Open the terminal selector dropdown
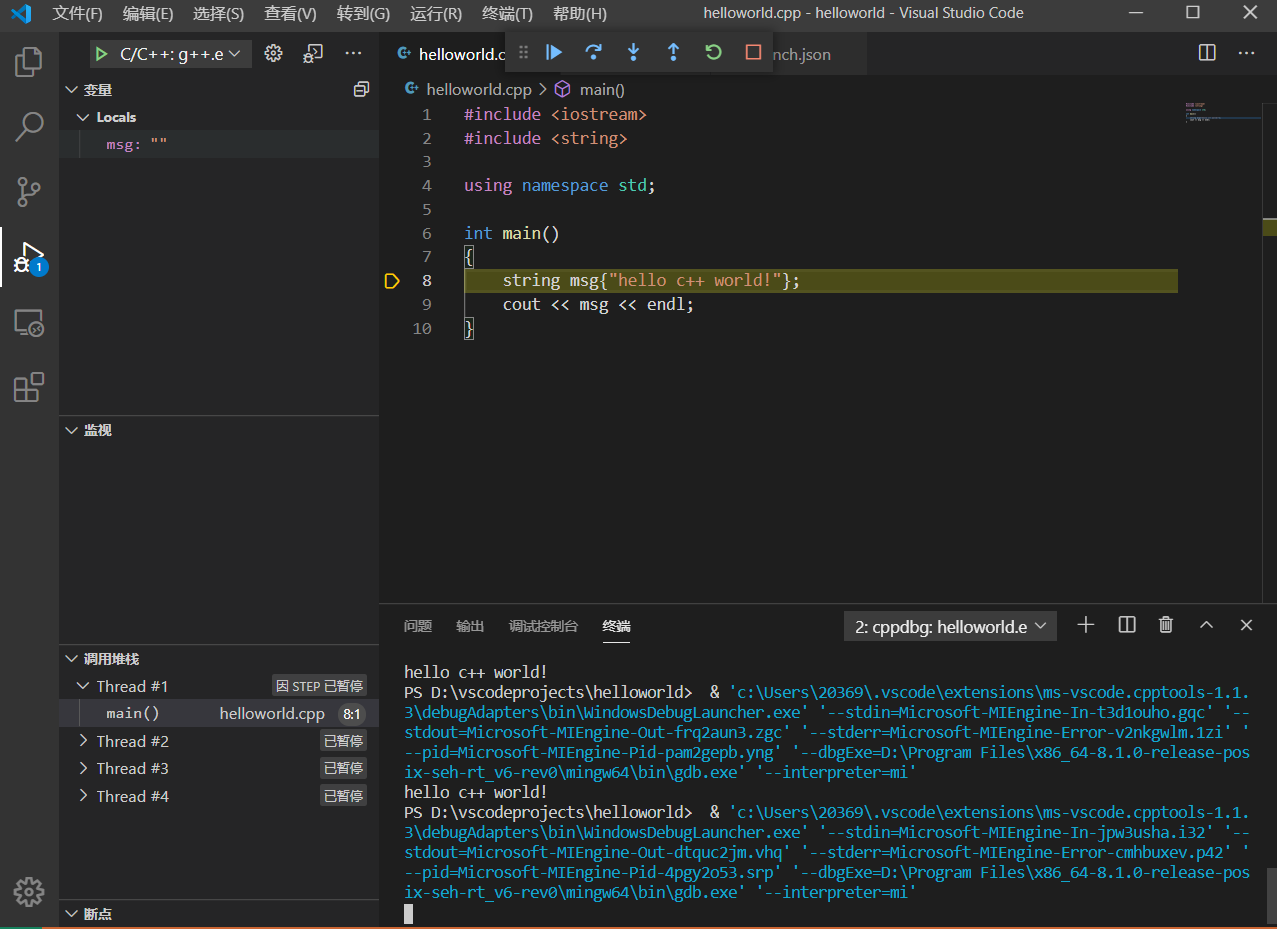 (950, 626)
